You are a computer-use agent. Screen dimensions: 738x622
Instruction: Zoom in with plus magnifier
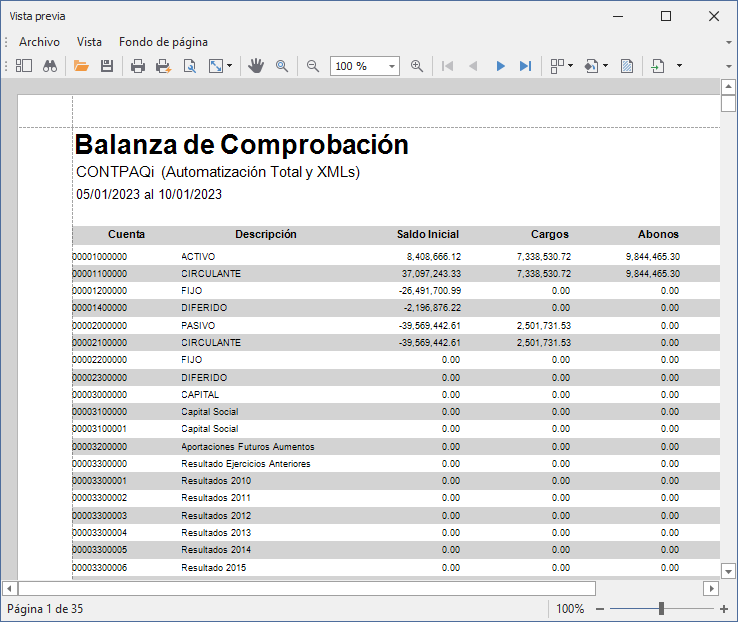pos(417,66)
